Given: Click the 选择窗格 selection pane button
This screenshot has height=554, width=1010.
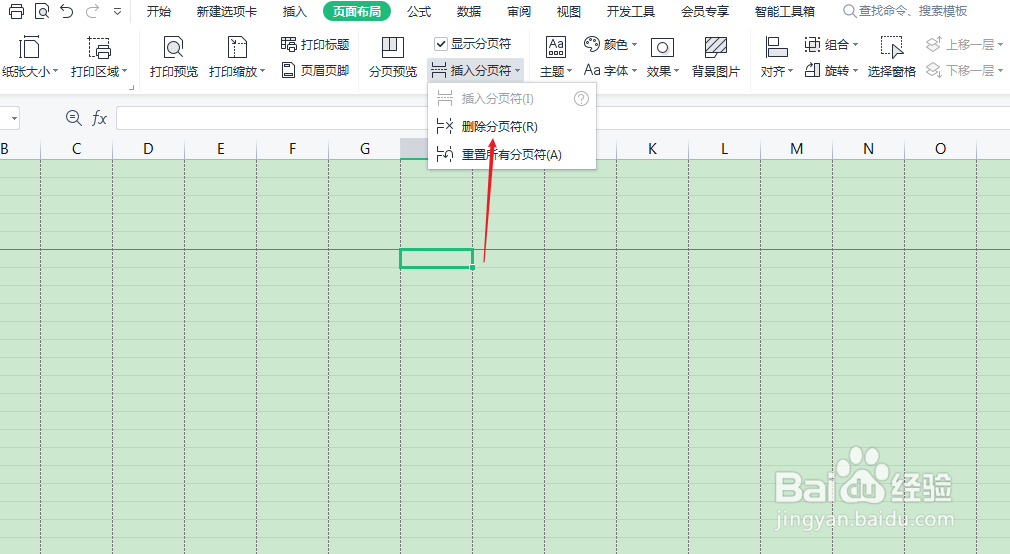Looking at the screenshot, I should coord(891,57).
